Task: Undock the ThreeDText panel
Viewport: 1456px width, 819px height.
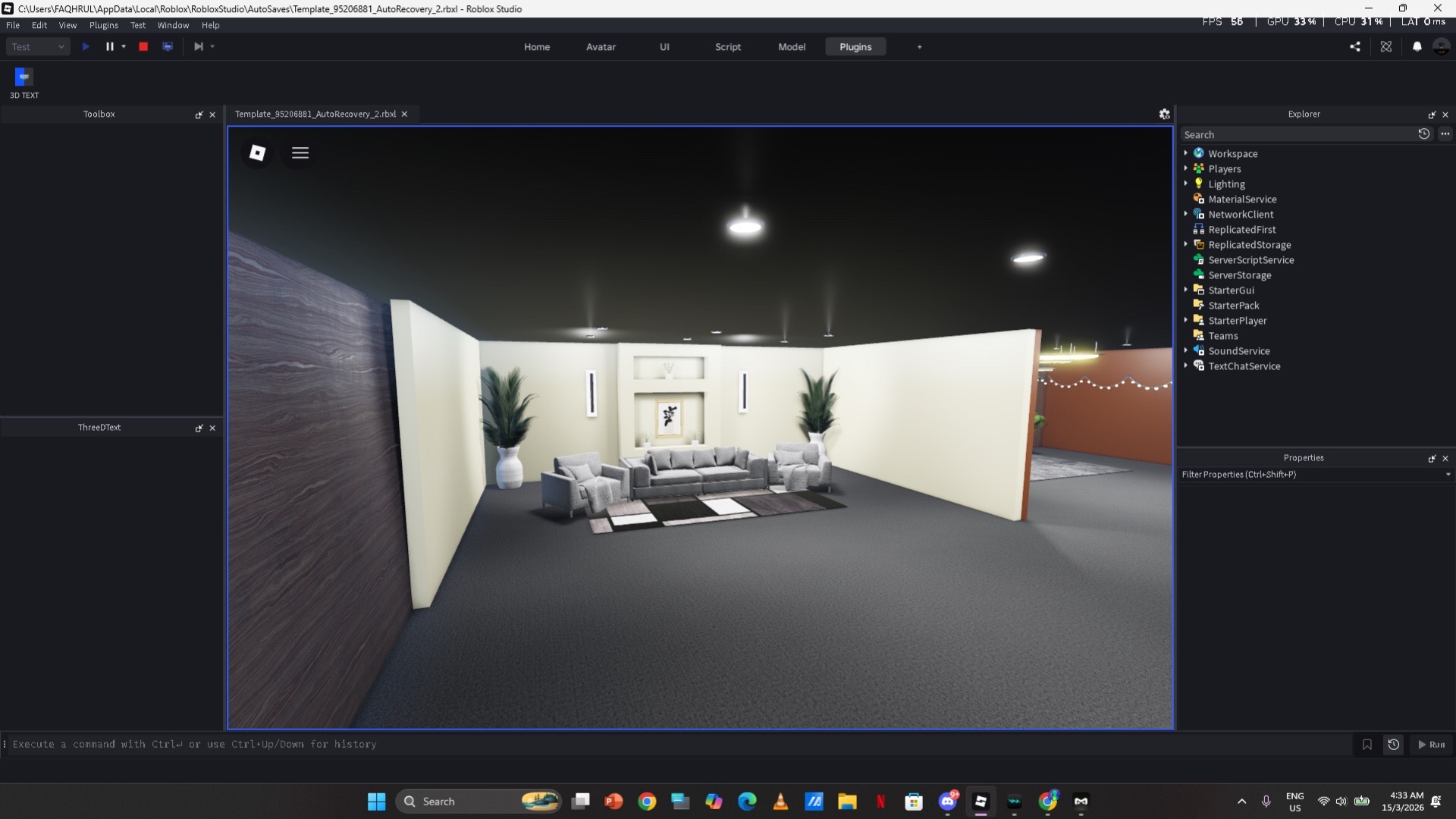Action: pos(199,428)
